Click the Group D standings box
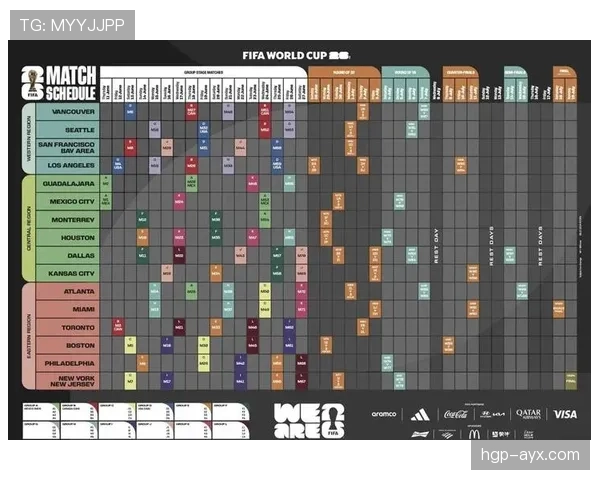This screenshot has width=600, height=480. click(x=155, y=412)
